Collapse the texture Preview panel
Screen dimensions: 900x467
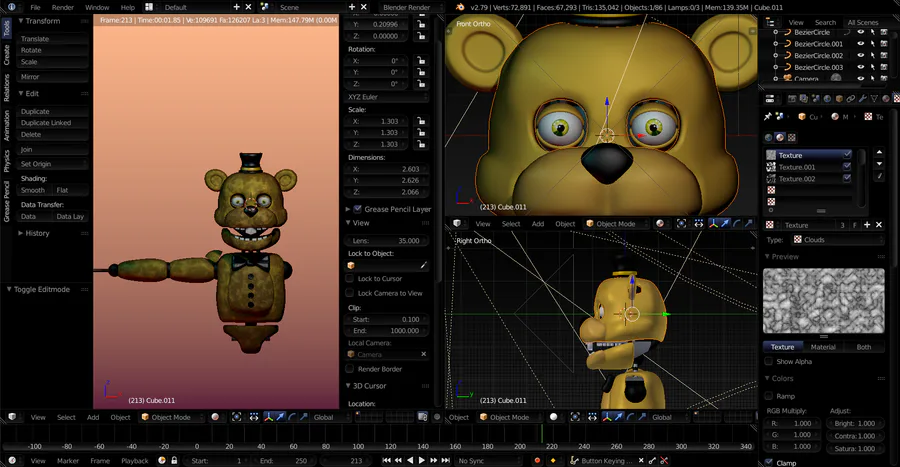point(767,256)
